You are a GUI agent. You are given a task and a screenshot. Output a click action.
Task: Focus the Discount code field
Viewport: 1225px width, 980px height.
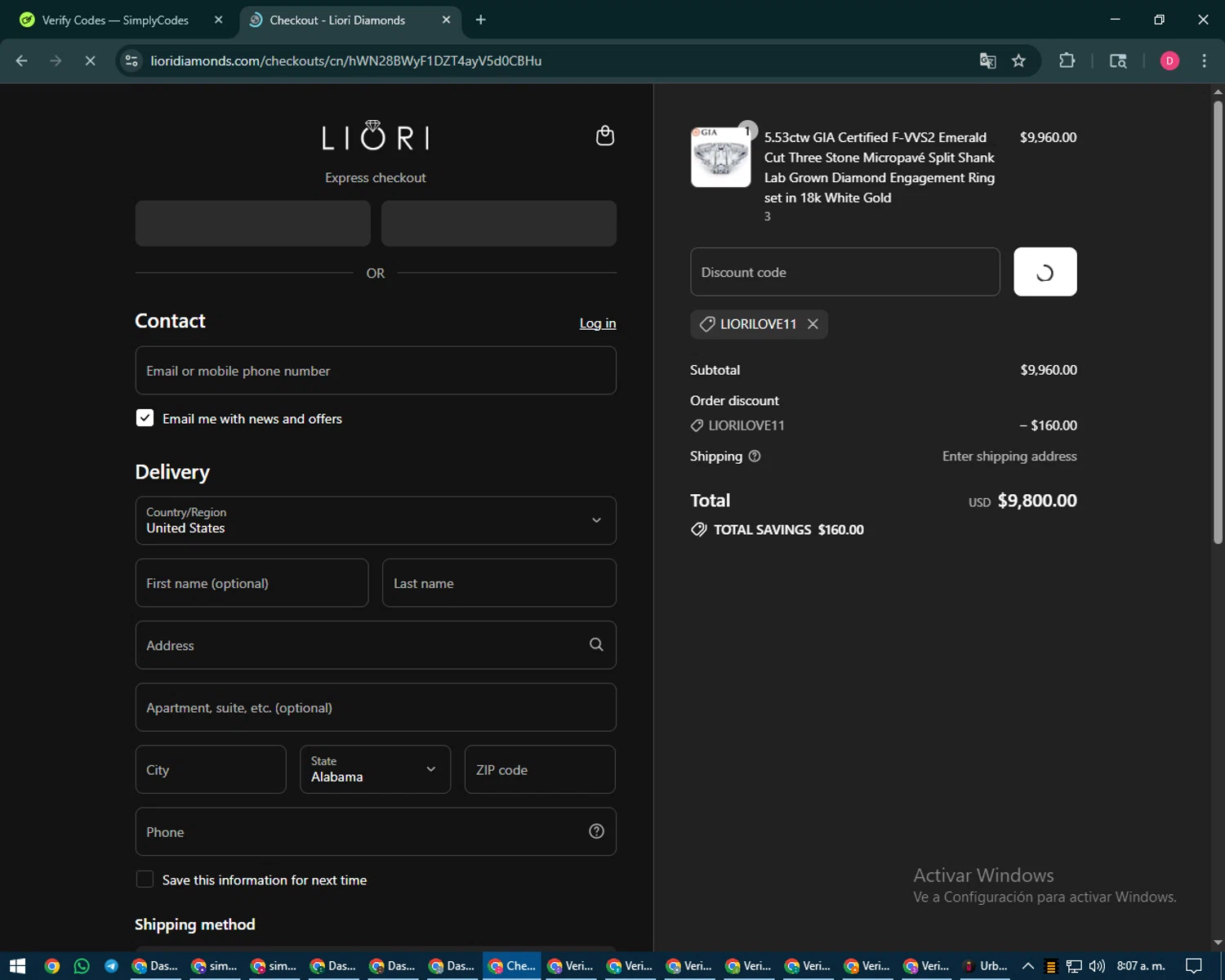[844, 272]
